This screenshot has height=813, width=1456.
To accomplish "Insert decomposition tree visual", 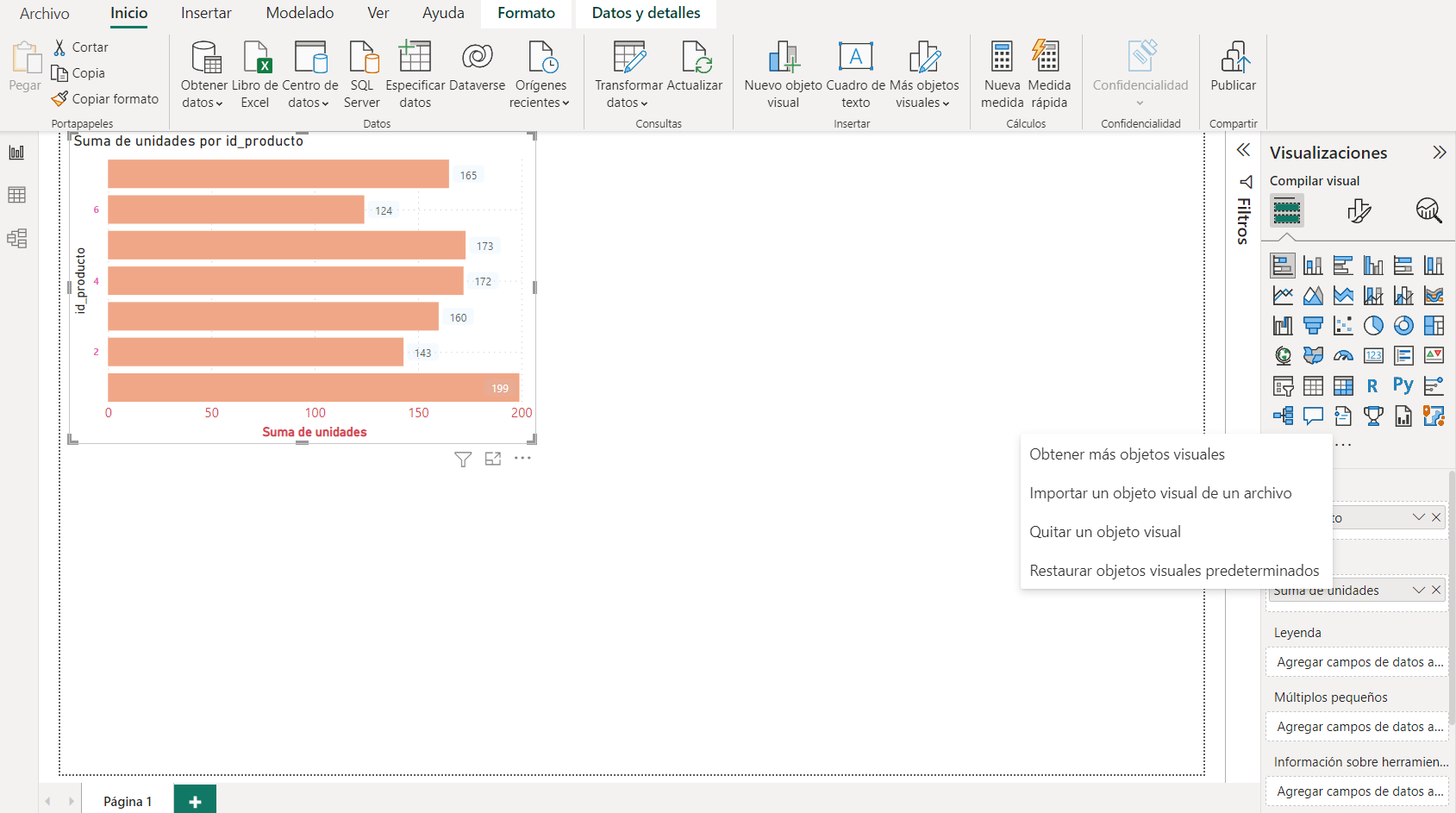I will [1283, 416].
